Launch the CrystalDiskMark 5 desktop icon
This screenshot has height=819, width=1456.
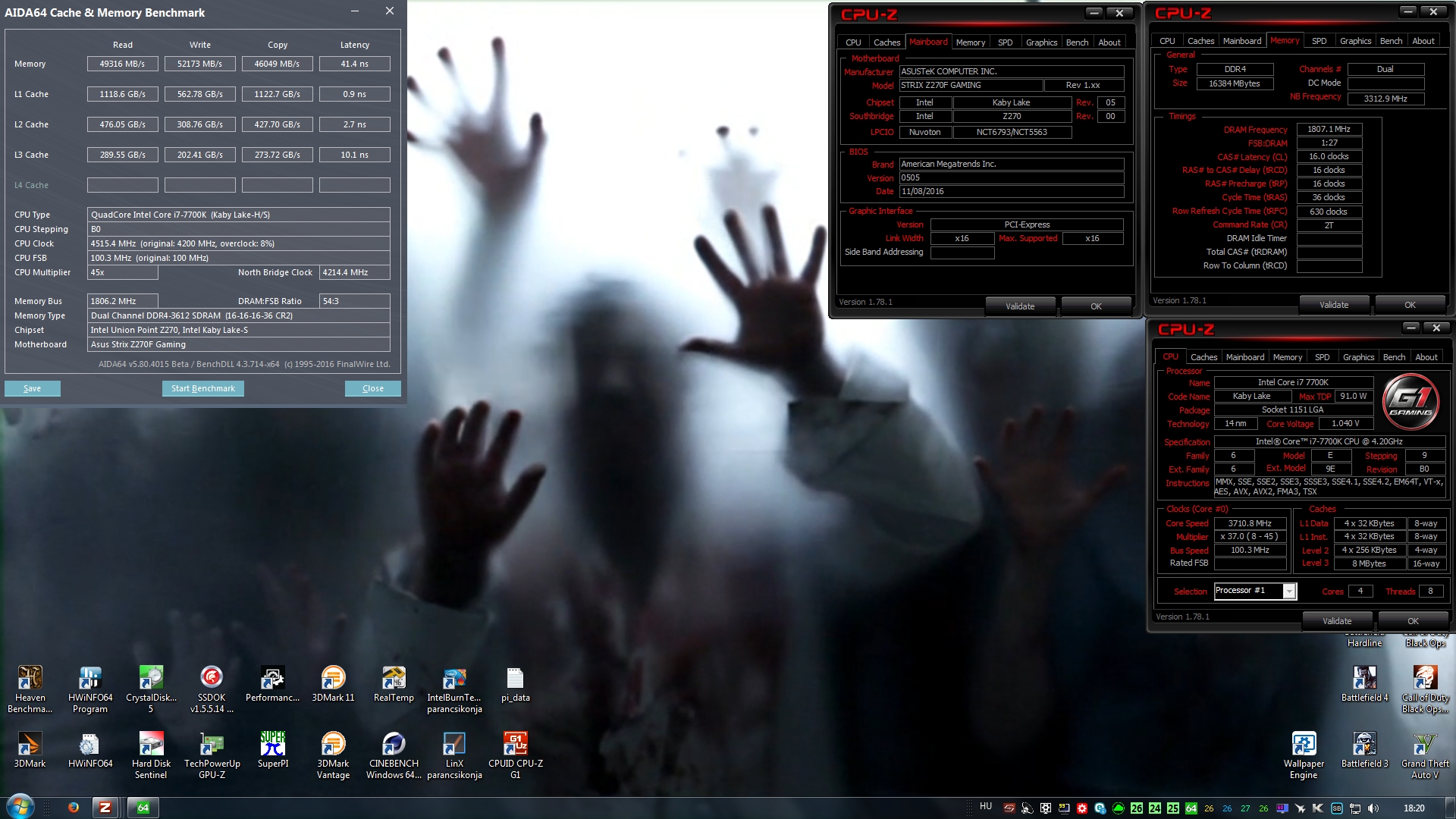151,689
